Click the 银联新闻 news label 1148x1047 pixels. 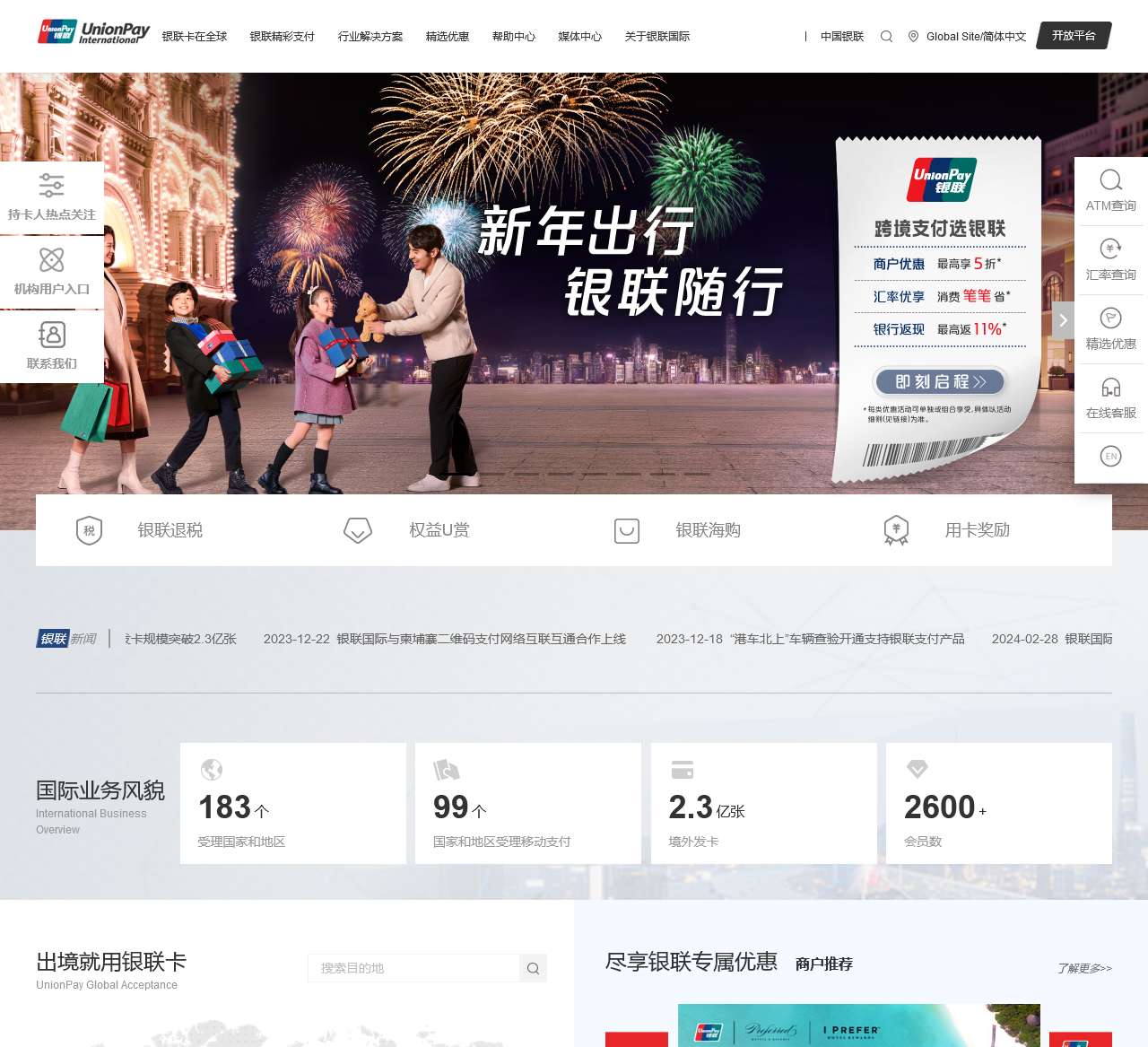tap(66, 639)
